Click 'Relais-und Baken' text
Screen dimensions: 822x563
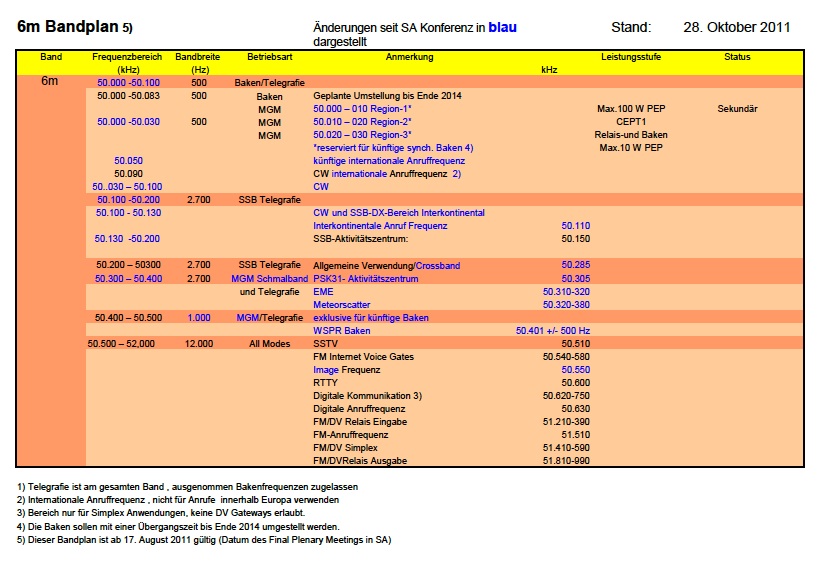click(x=631, y=135)
